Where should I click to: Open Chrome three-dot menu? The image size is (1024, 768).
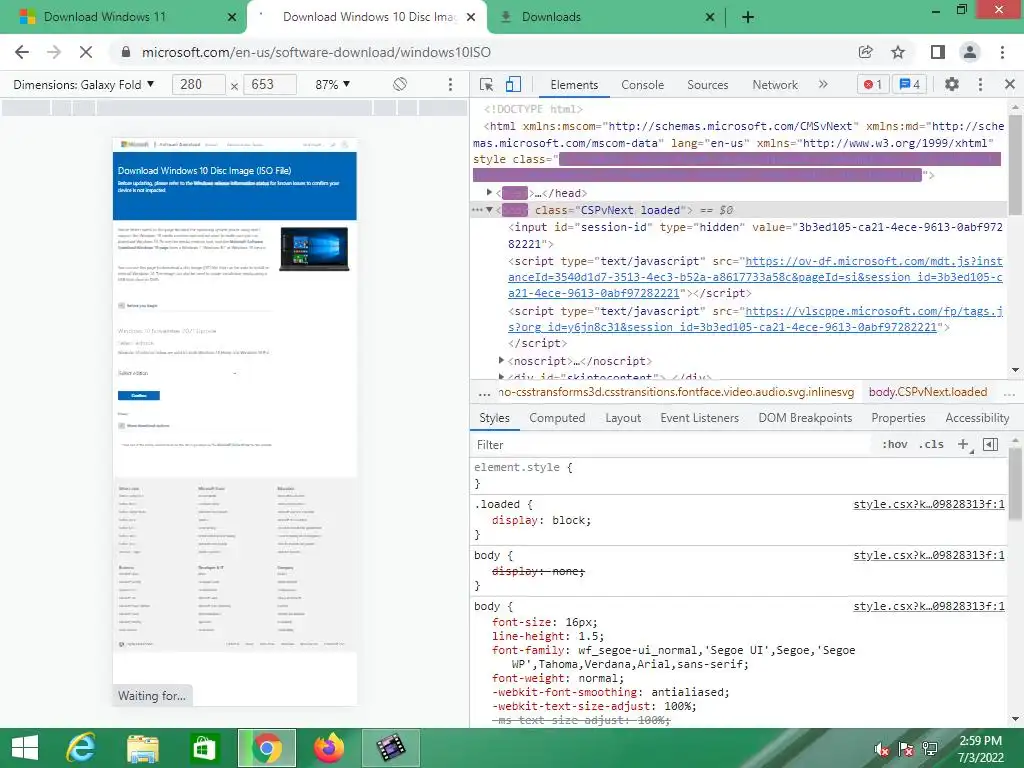(1002, 52)
